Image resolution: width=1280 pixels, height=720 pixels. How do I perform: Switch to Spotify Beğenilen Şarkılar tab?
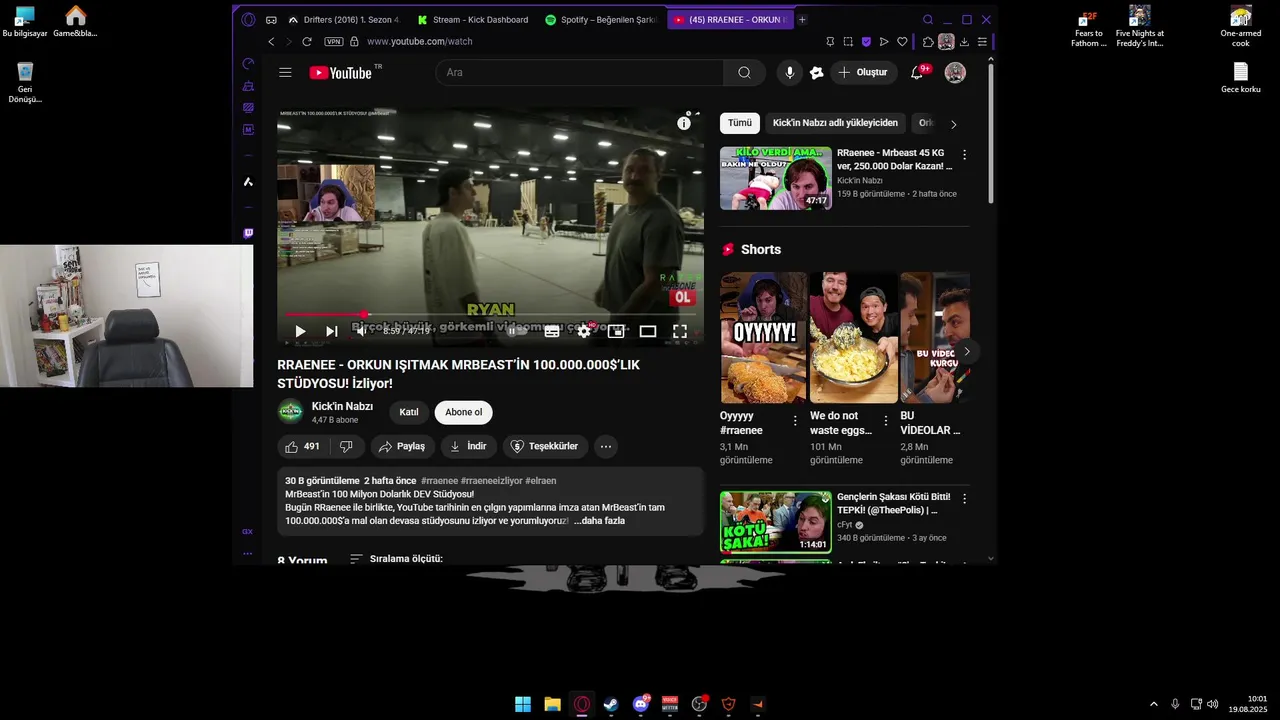click(602, 19)
